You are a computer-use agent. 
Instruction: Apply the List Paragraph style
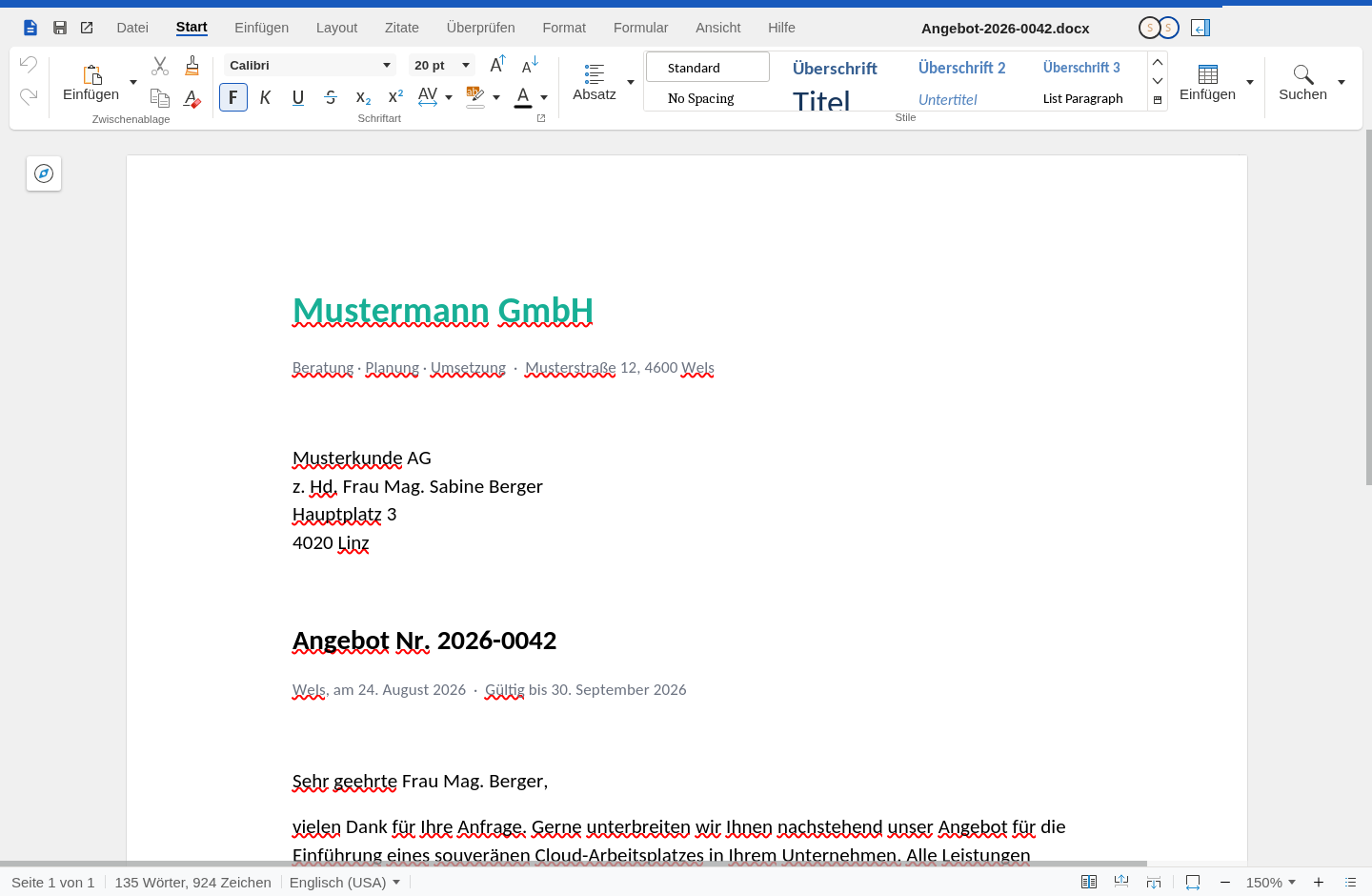pos(1083,98)
